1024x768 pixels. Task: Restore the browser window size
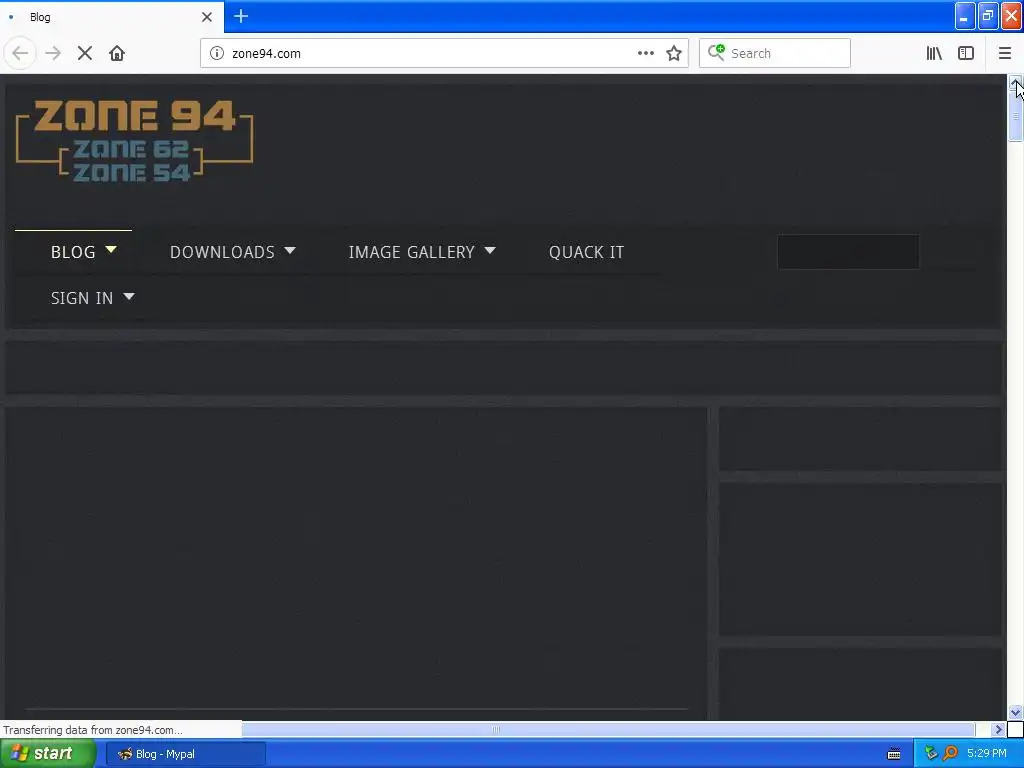coord(988,16)
